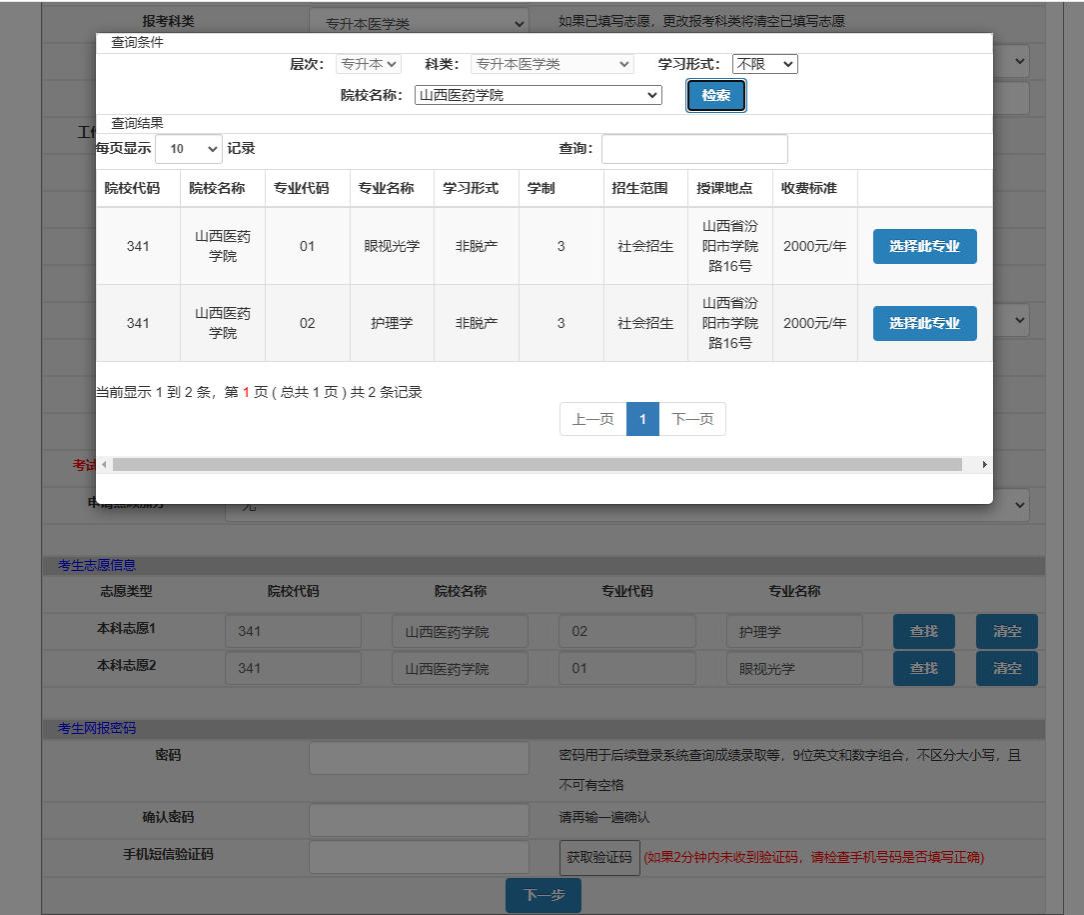Clear 本科志愿2 with 清空 button
Screen dimensions: 1084x915
(x=1006, y=668)
